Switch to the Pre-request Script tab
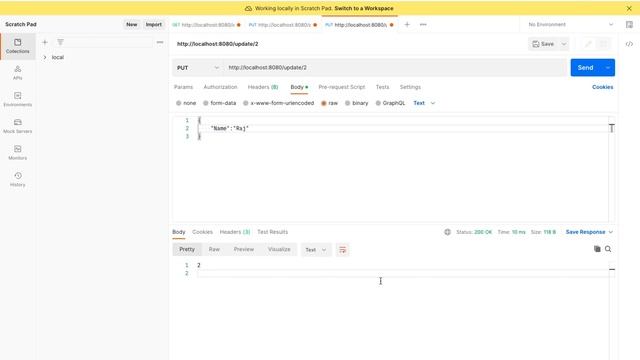 (342, 87)
